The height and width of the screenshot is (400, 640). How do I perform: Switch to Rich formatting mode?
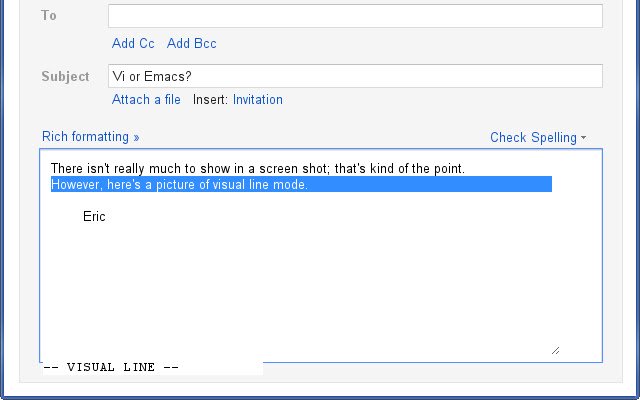[85, 136]
